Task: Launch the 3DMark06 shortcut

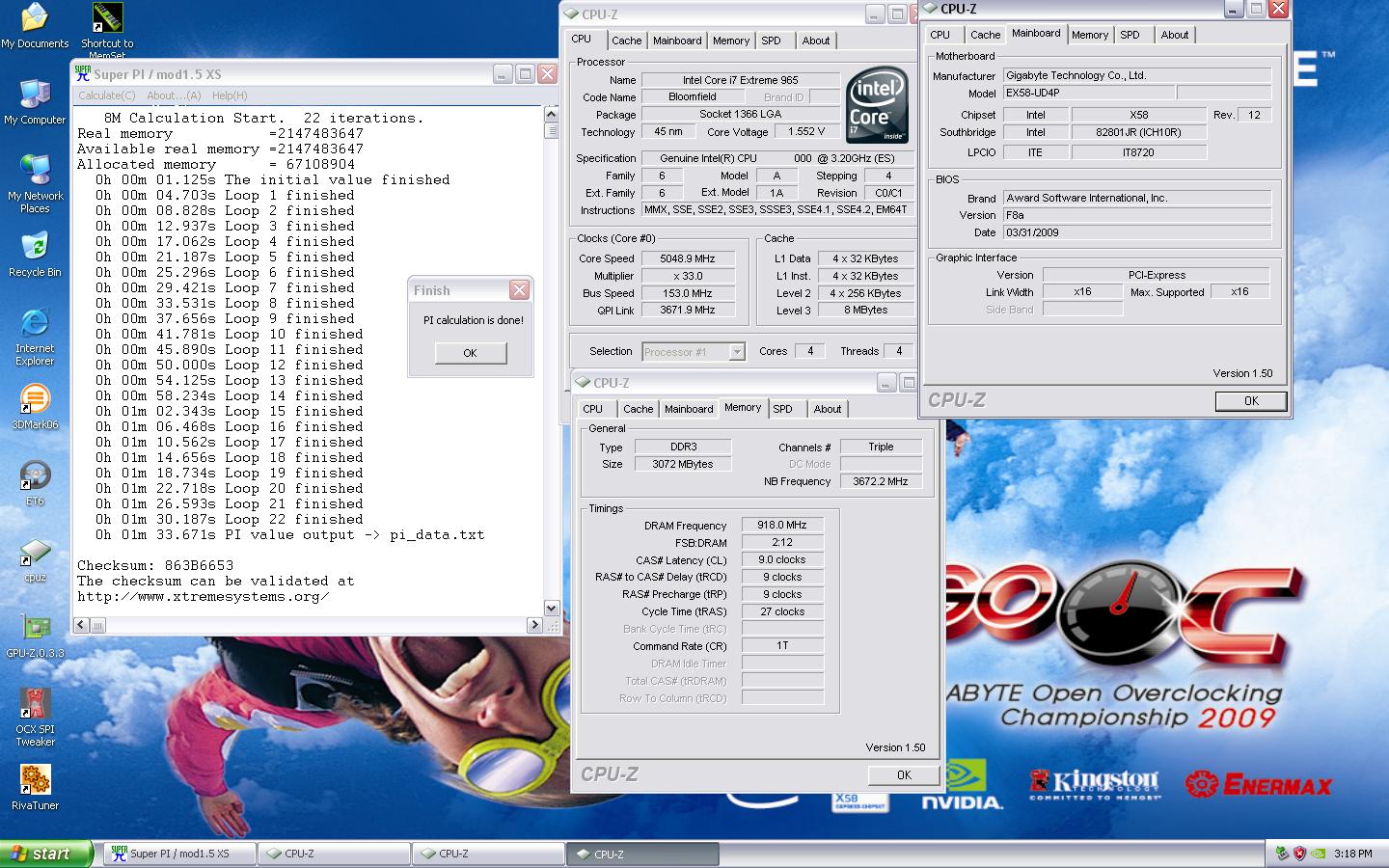Action: [35, 407]
